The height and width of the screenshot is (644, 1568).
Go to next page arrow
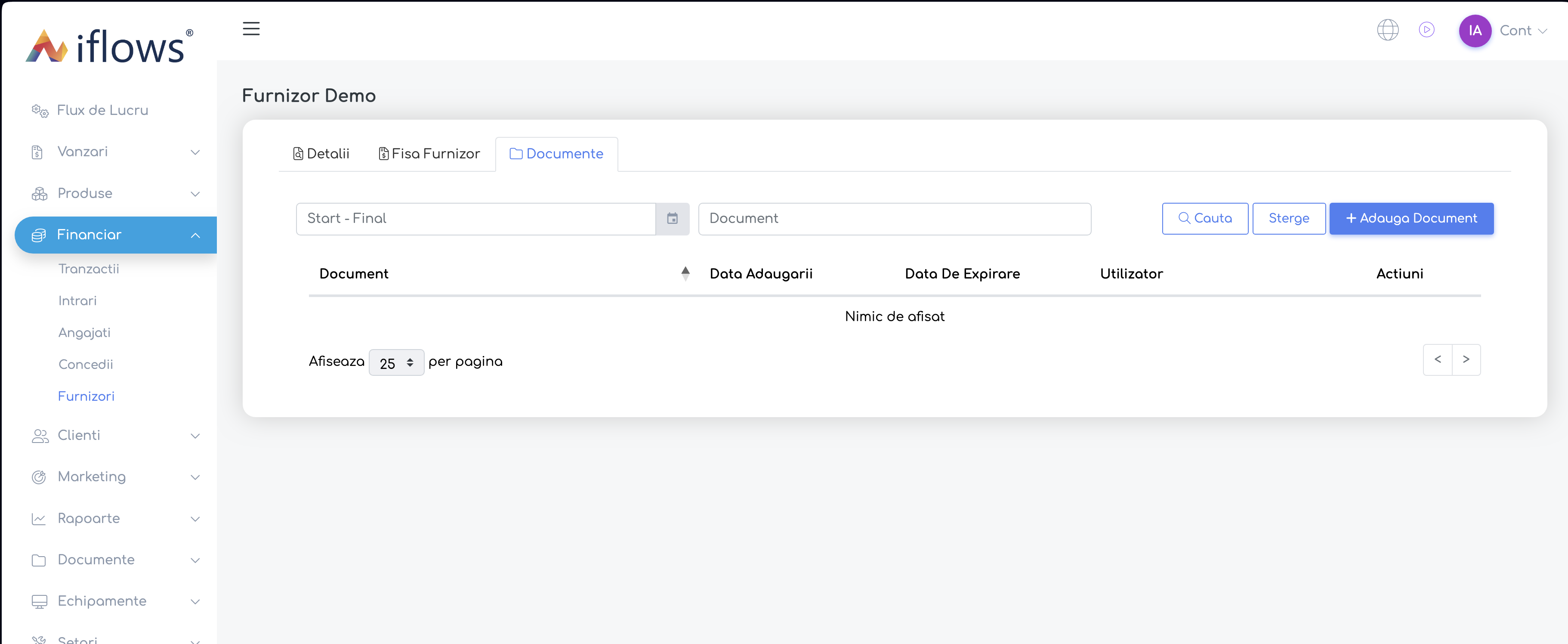click(x=1466, y=360)
